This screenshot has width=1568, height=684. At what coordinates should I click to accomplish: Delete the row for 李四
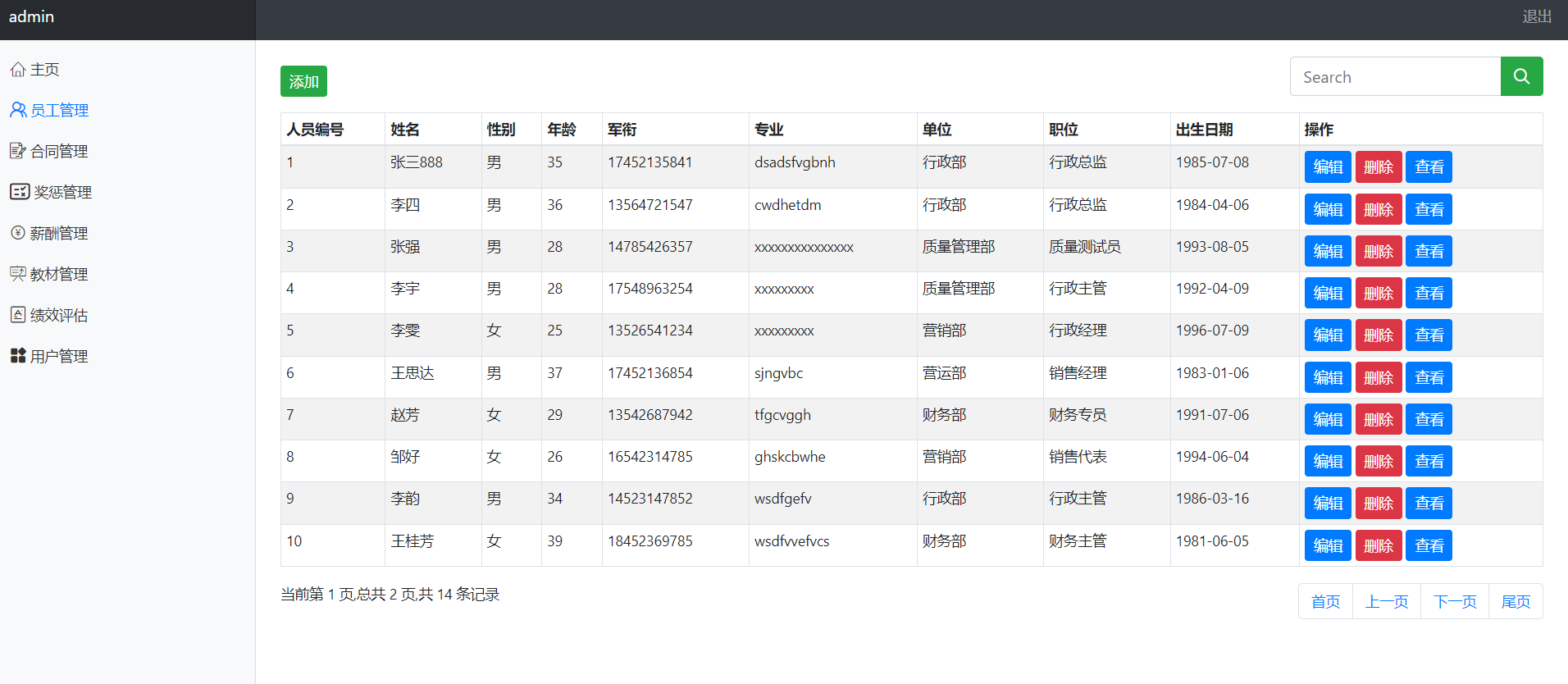click(1379, 209)
